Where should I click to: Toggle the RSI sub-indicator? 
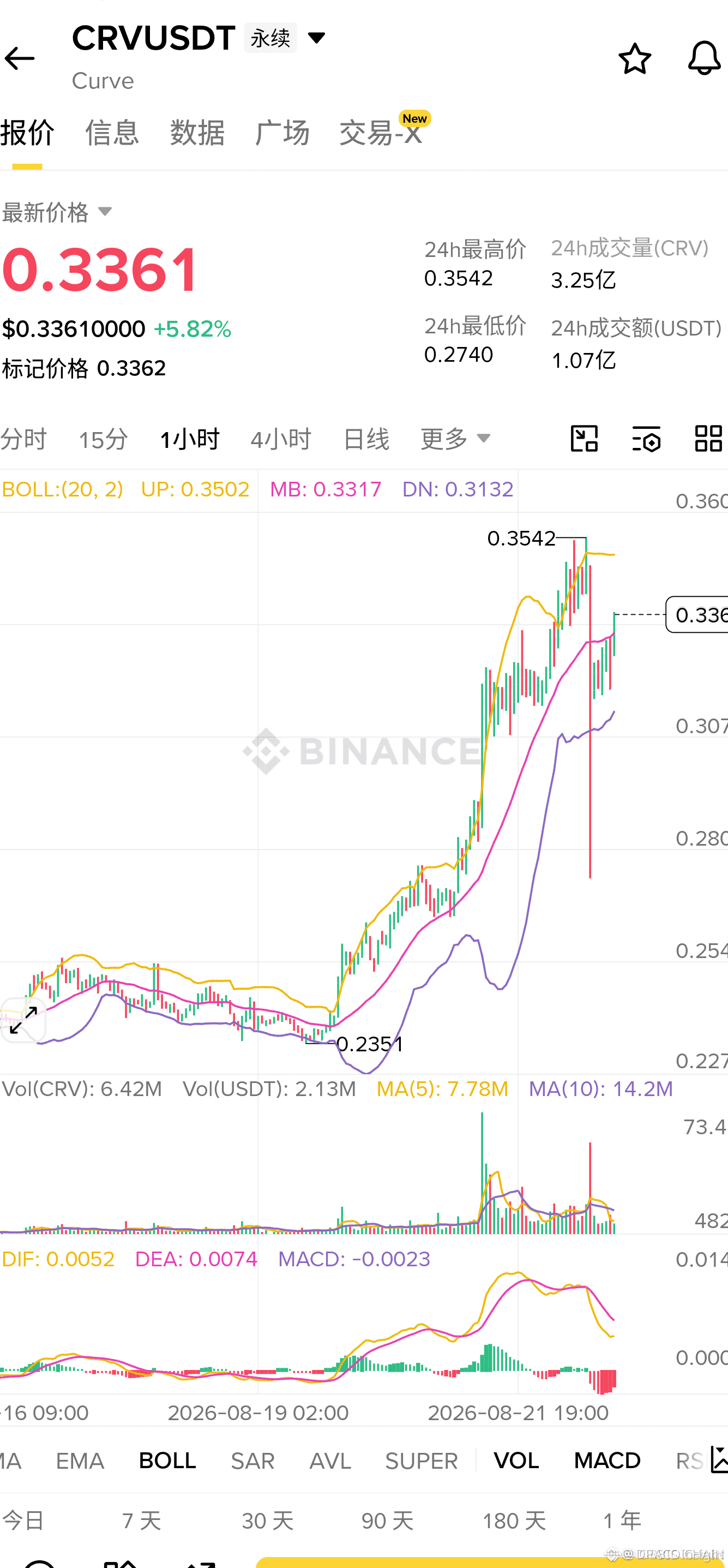(690, 1461)
